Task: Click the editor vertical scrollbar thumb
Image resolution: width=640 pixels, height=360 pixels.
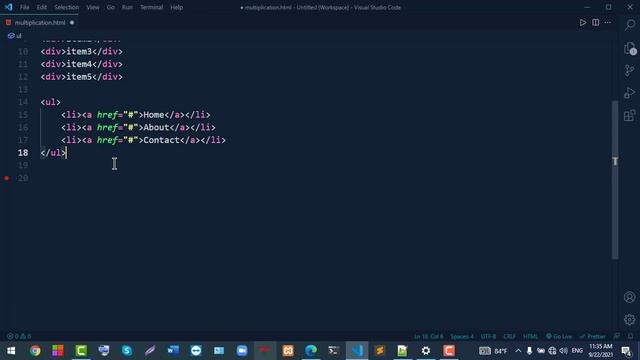Action: pyautogui.click(x=615, y=180)
